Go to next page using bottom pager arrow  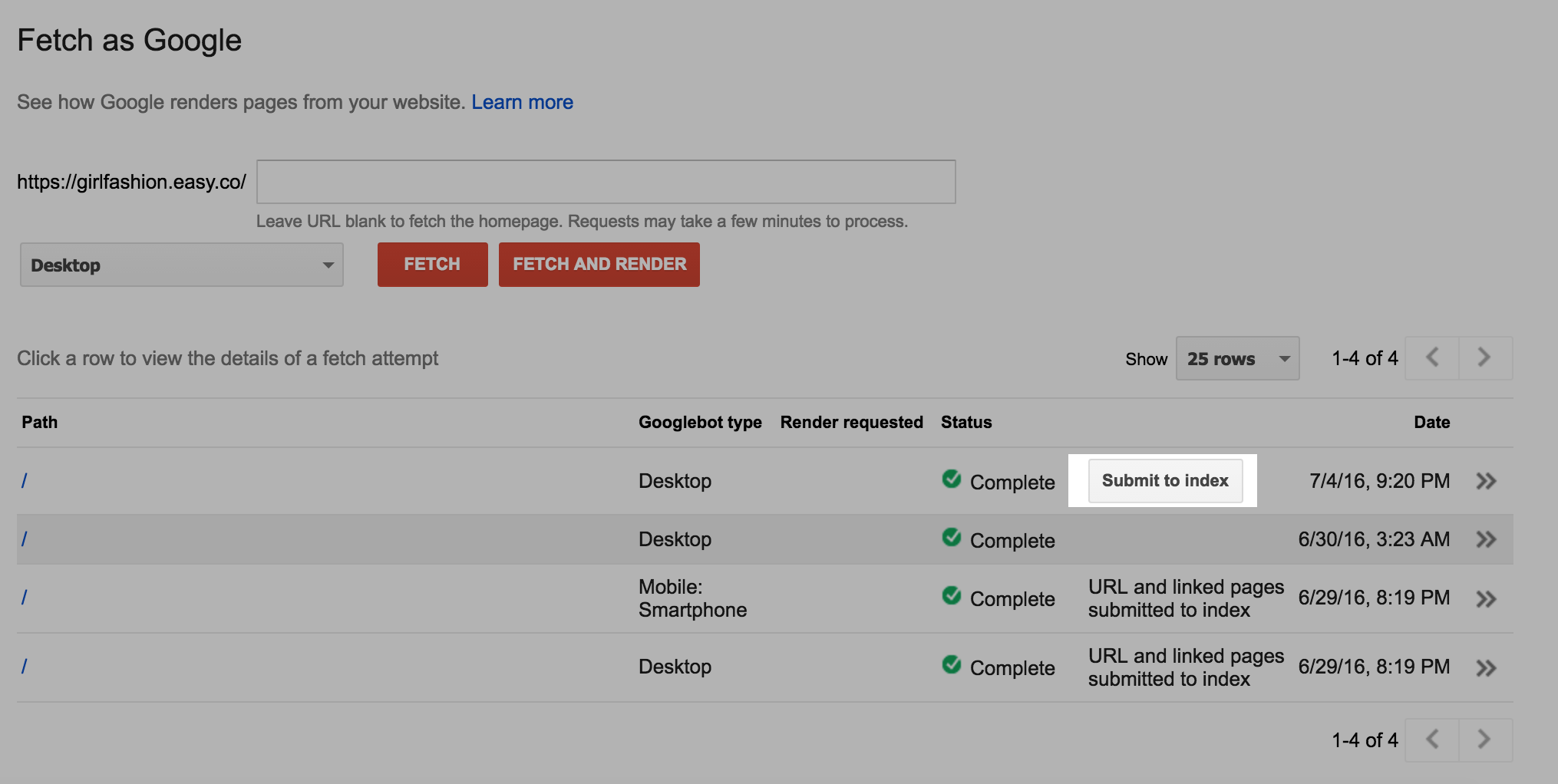[x=1485, y=740]
